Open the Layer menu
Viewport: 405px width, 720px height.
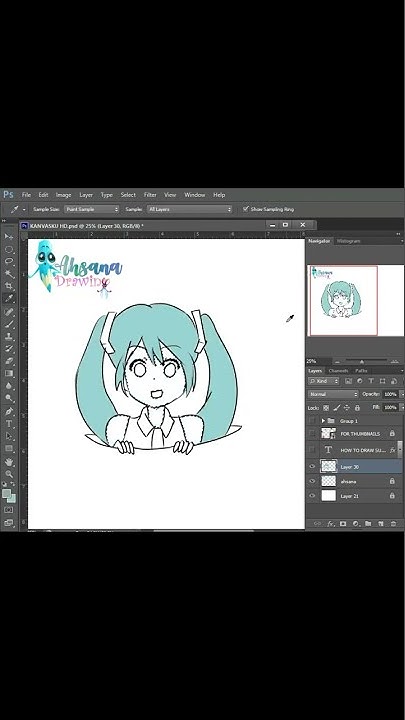pos(86,195)
